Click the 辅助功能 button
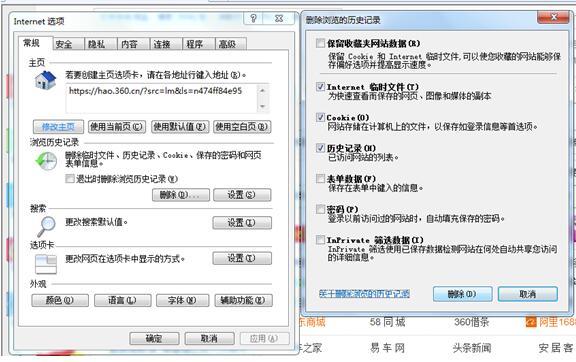 pyautogui.click(x=244, y=300)
